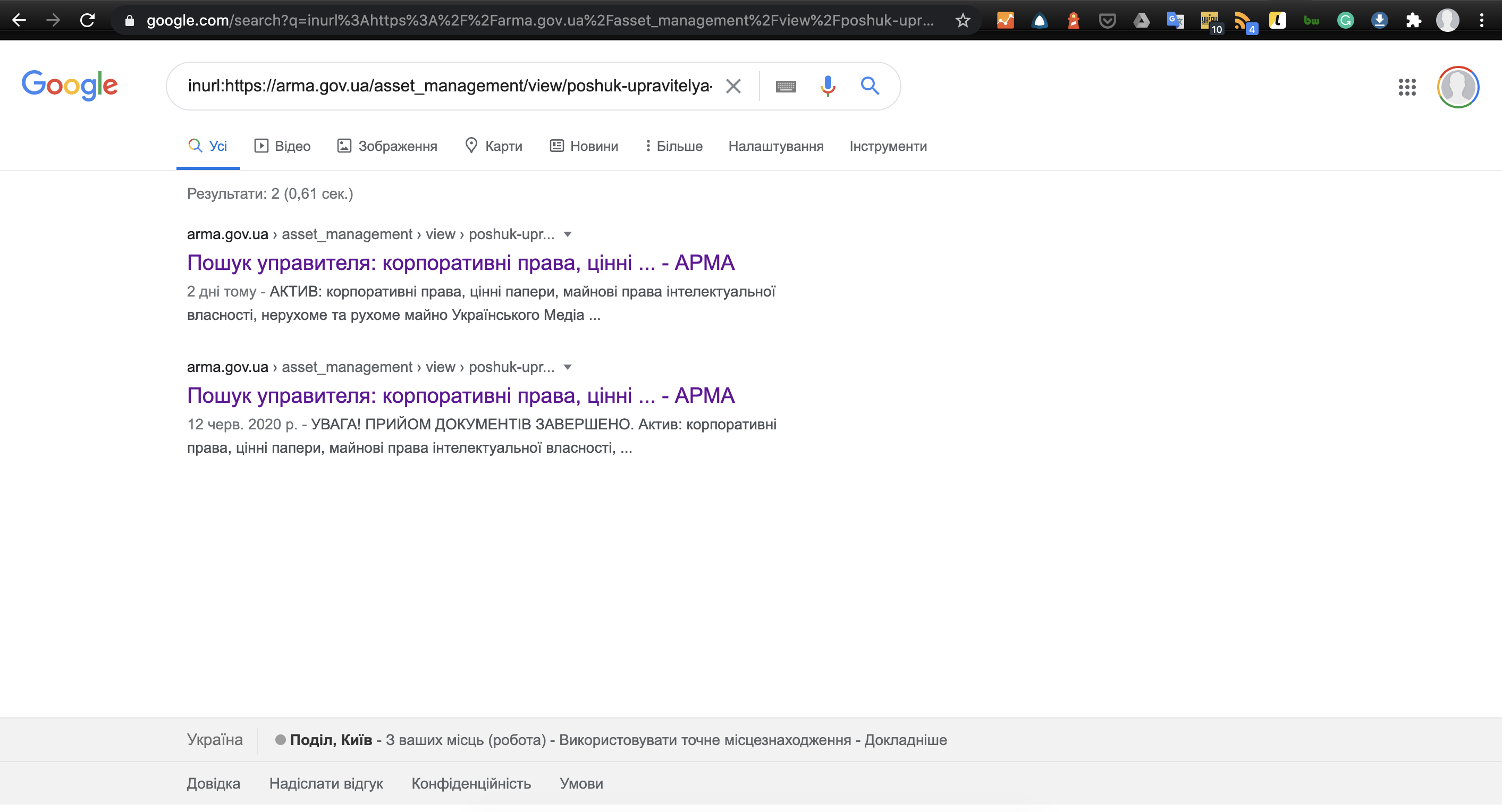This screenshot has width=1502, height=812.
Task: Go to the Google home logo
Action: pos(70,85)
